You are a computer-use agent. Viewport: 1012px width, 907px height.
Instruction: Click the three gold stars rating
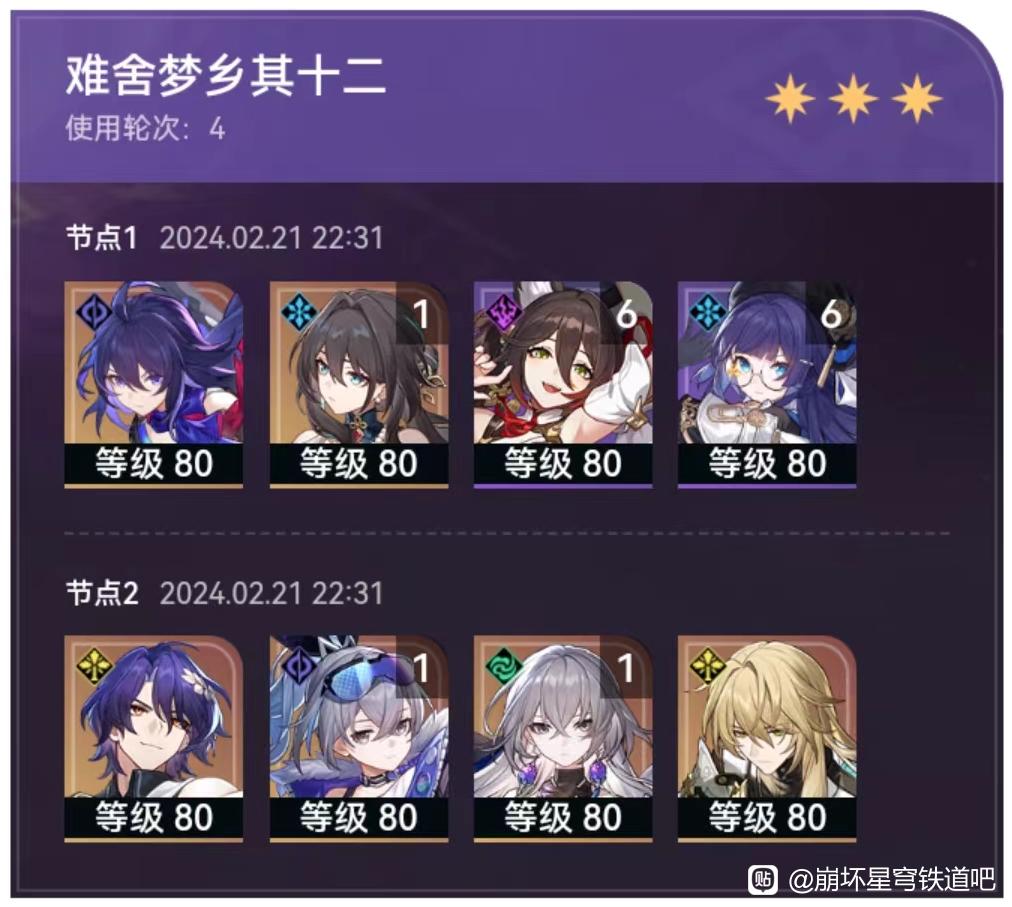pos(853,98)
